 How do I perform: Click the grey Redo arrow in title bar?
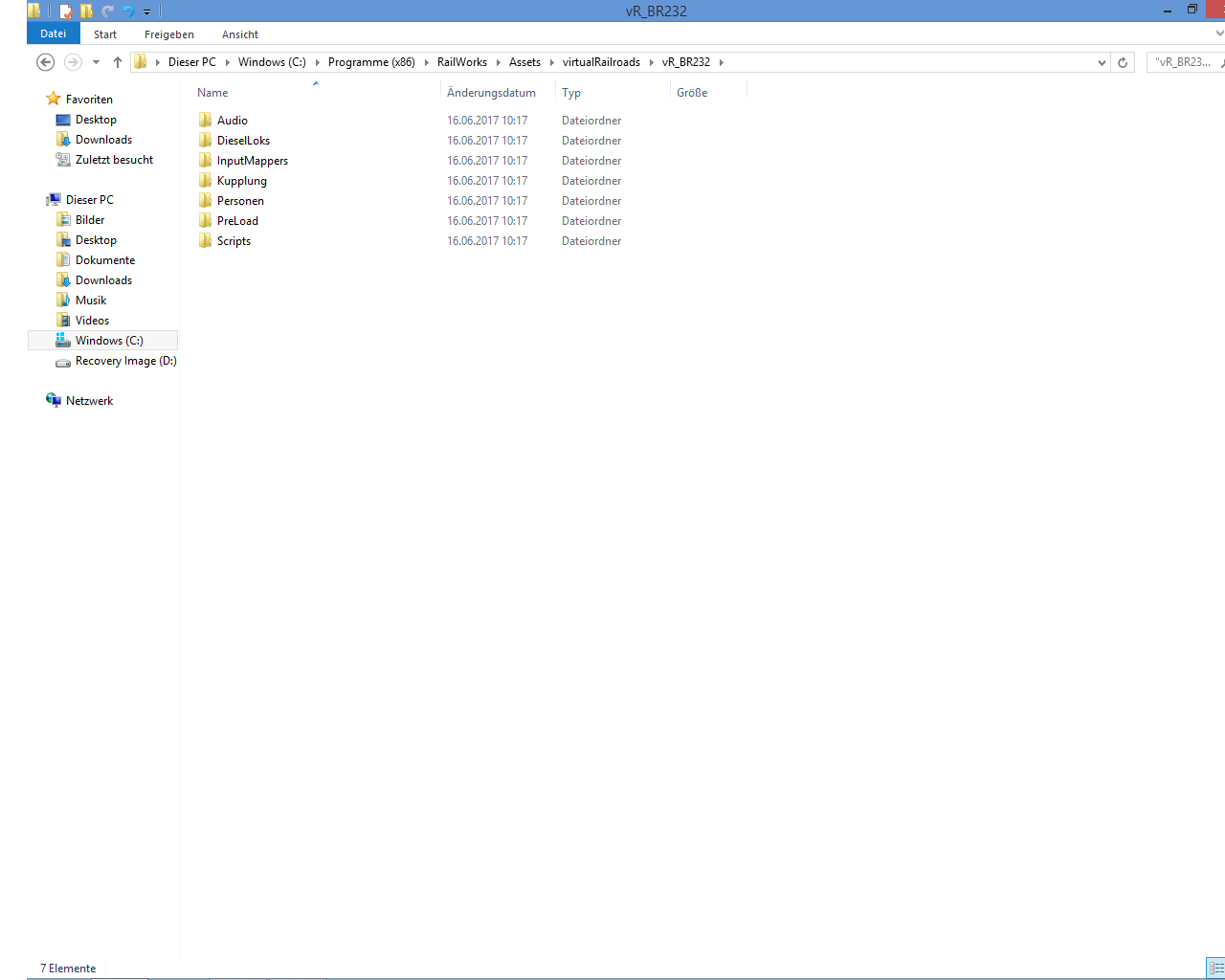pos(107,11)
